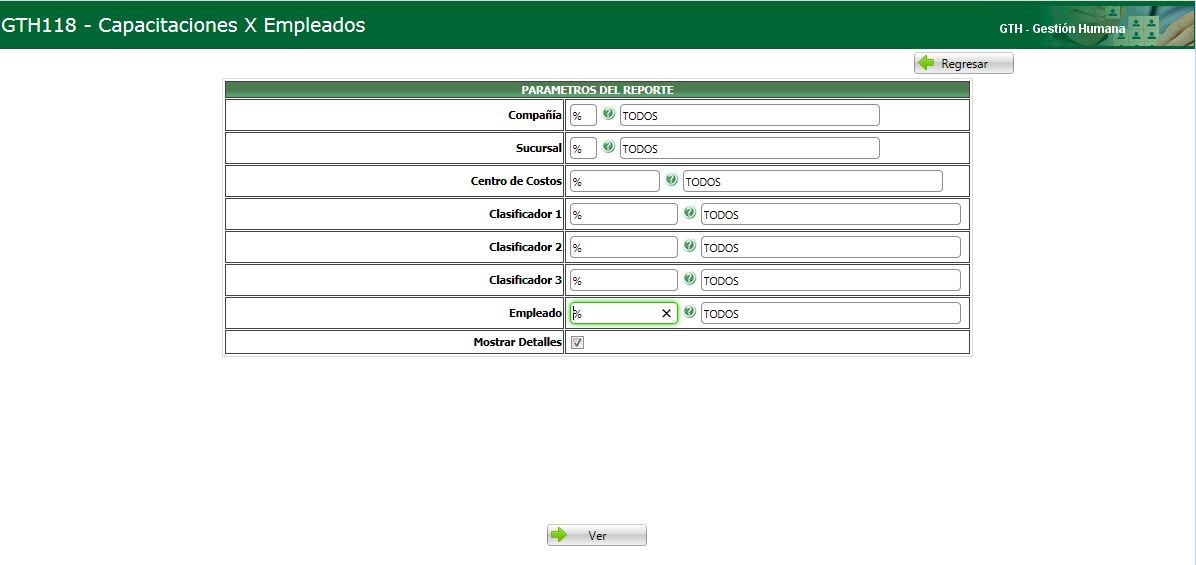Click the PARAMETROS DEL REPORTE header
The image size is (1196, 565).
(x=597, y=90)
